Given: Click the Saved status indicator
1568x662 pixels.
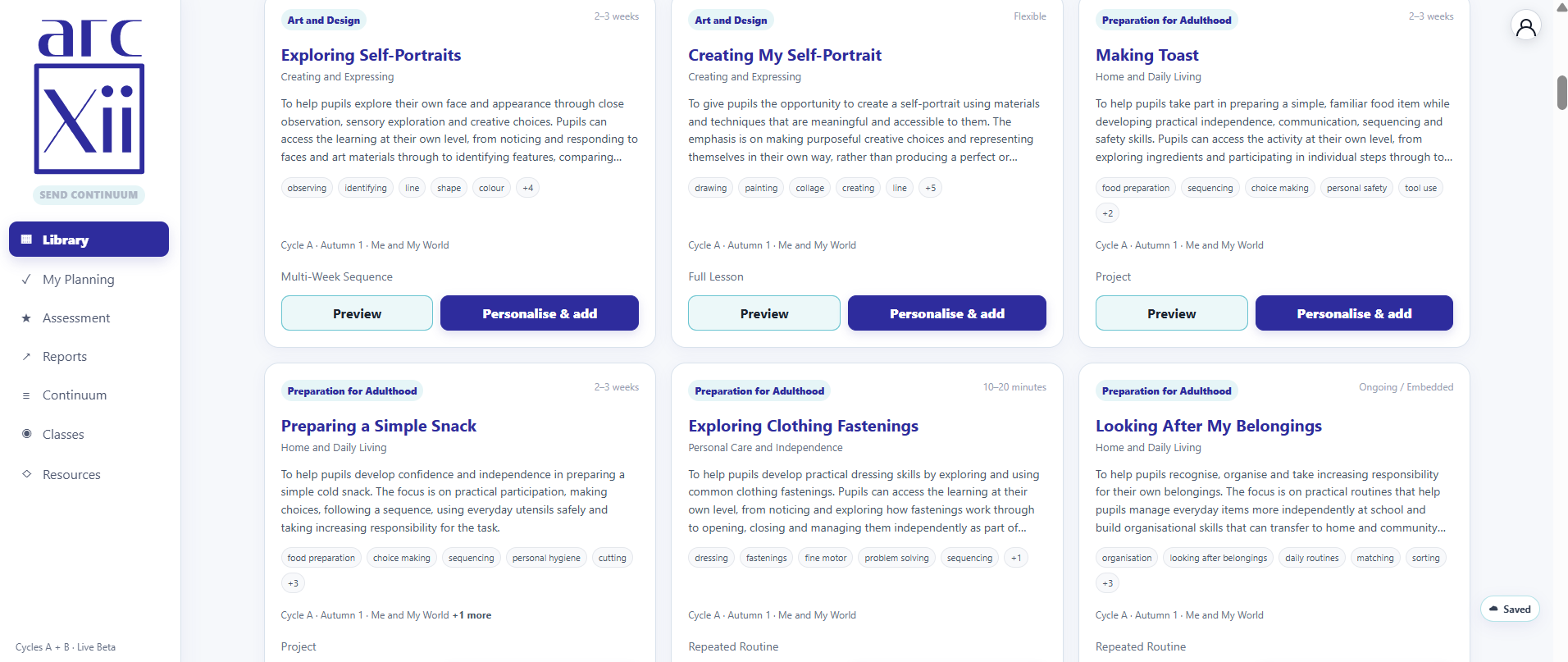Looking at the screenshot, I should tap(1510, 609).
